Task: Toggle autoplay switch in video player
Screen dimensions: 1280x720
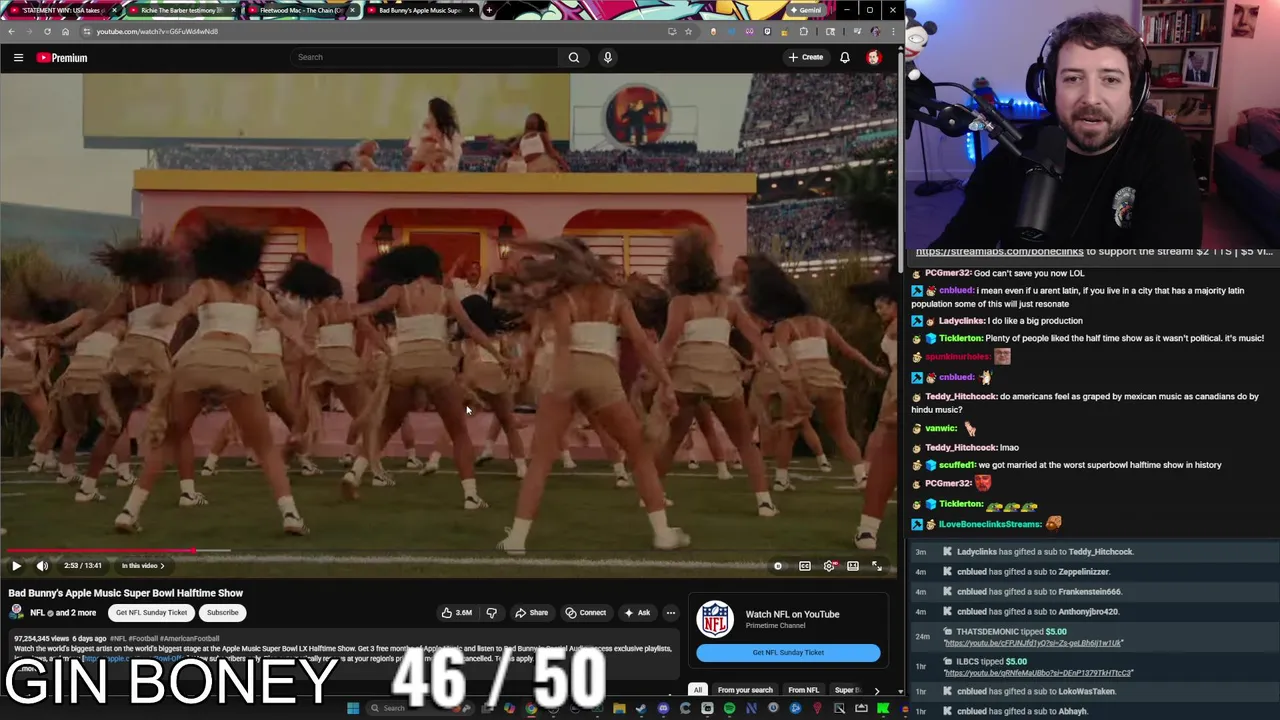Action: (778, 566)
